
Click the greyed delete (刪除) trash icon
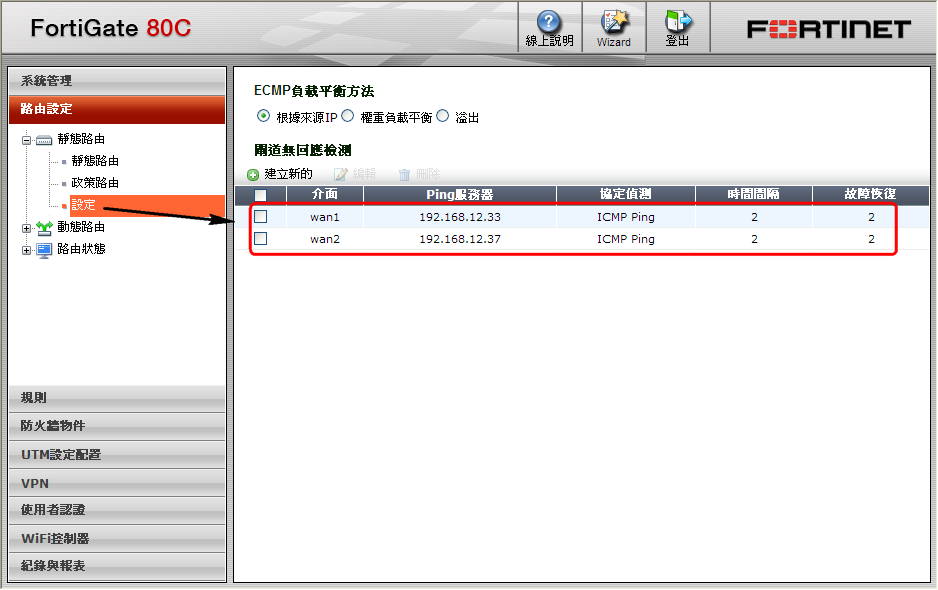[x=404, y=175]
